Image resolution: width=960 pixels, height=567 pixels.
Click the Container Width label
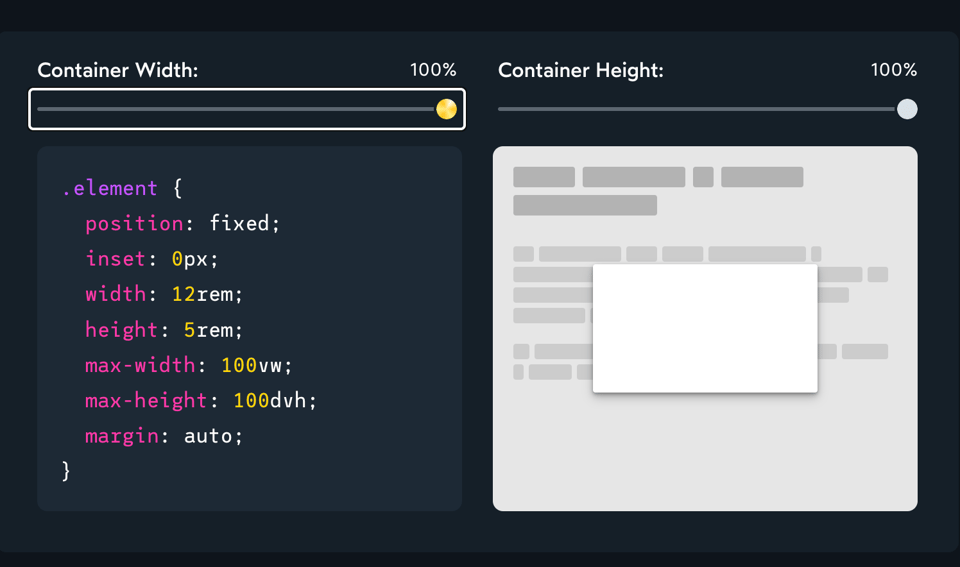(x=118, y=70)
